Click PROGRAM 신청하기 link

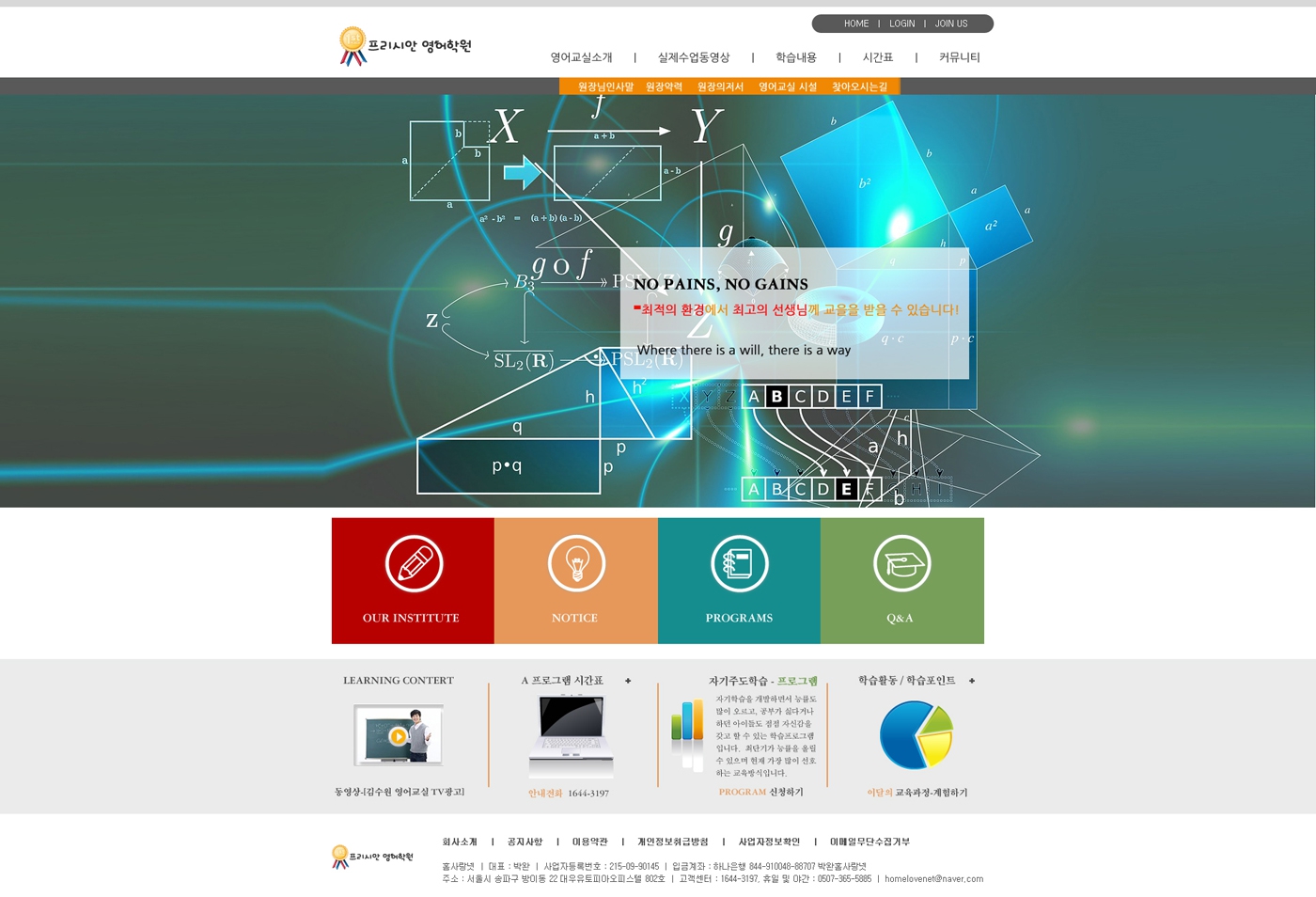761,792
